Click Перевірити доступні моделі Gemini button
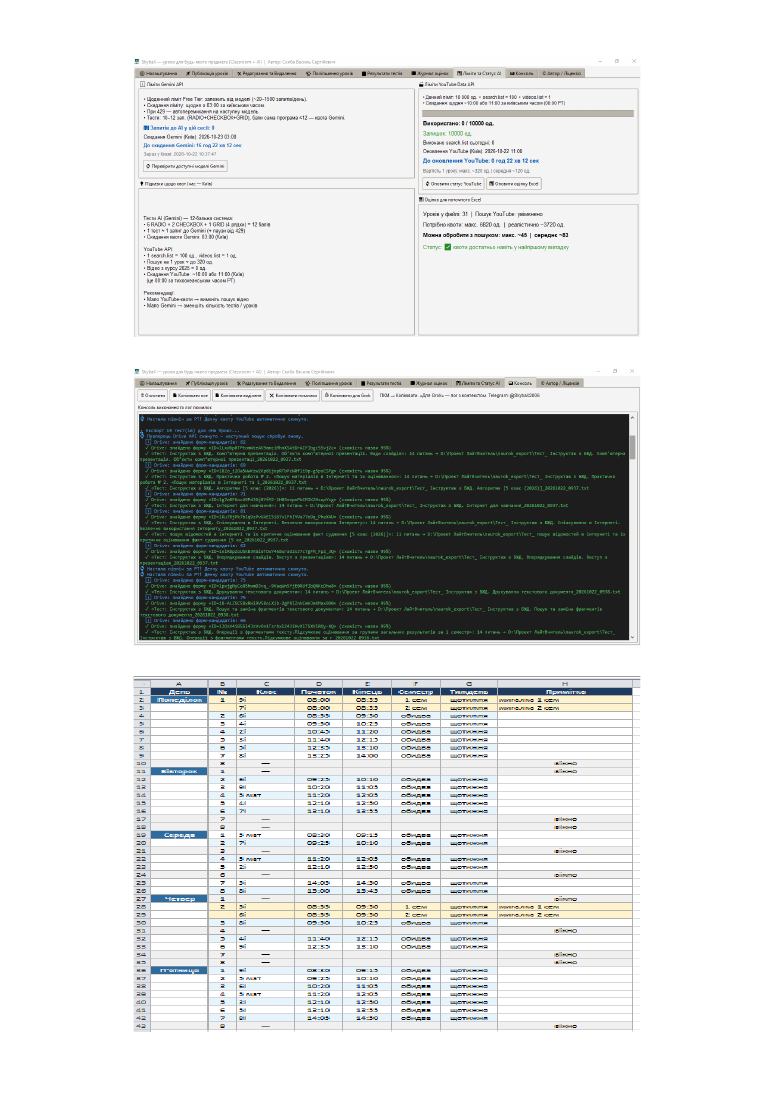The height and width of the screenshot is (1094, 774). tap(185, 166)
